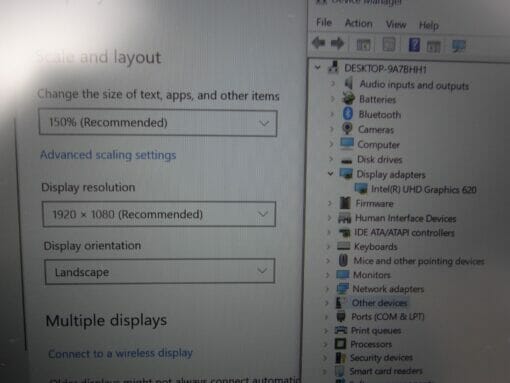The image size is (510, 383).
Task: Select the Intel(R) UHD Graphics 620 adapter icon
Action: [361, 188]
